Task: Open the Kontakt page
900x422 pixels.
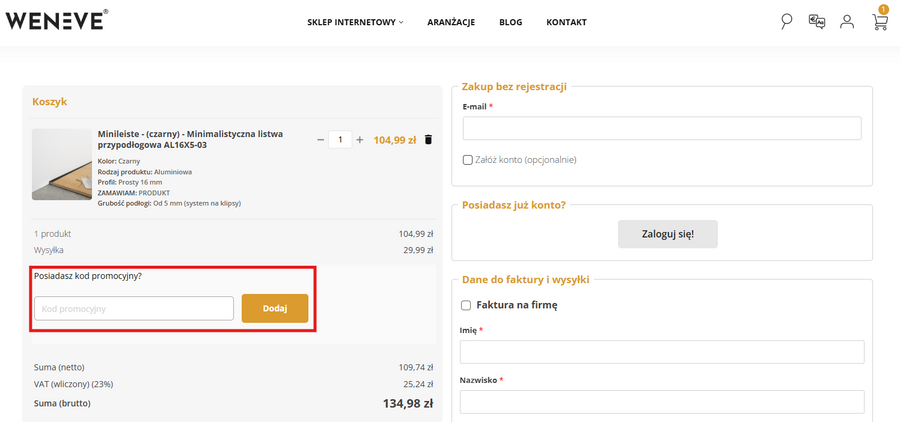Action: pyautogui.click(x=566, y=22)
